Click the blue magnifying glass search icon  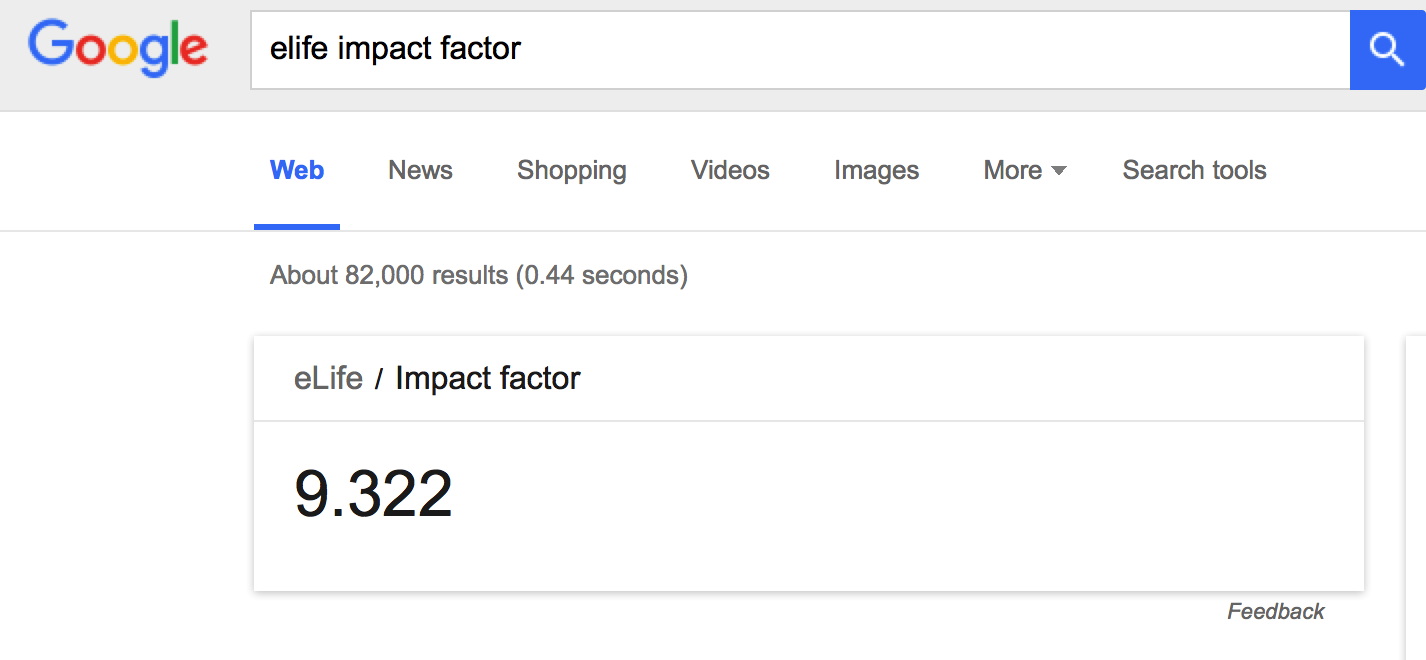pyautogui.click(x=1387, y=50)
